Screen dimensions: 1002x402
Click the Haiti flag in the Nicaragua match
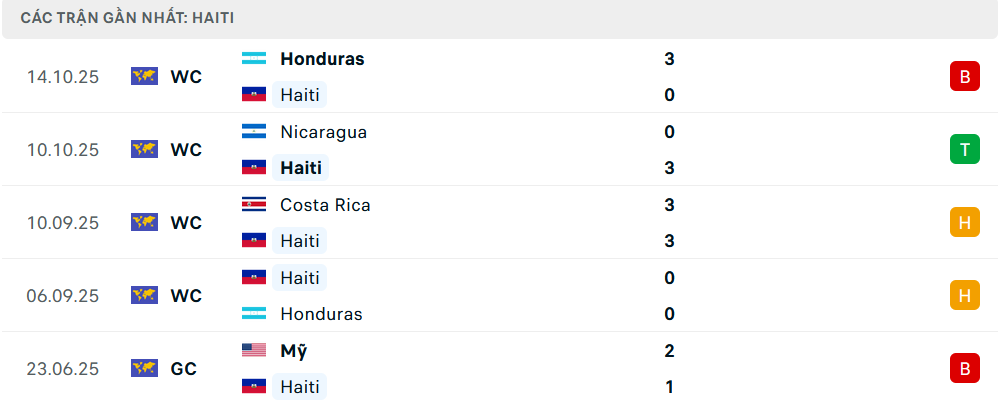pos(254,168)
